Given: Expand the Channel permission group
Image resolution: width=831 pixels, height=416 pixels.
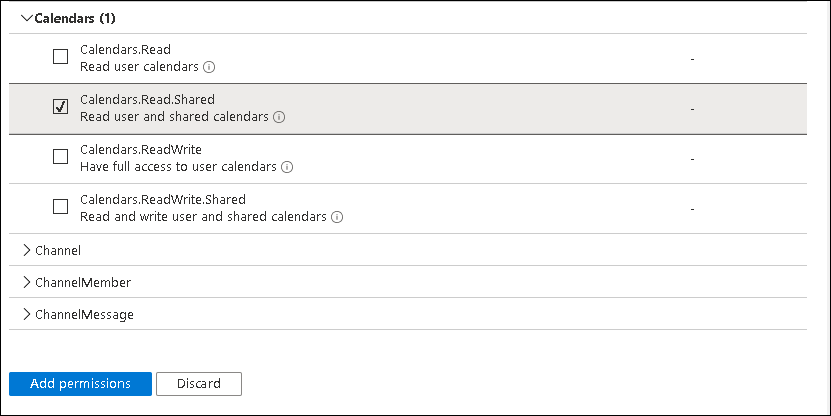Looking at the screenshot, I should [26, 250].
